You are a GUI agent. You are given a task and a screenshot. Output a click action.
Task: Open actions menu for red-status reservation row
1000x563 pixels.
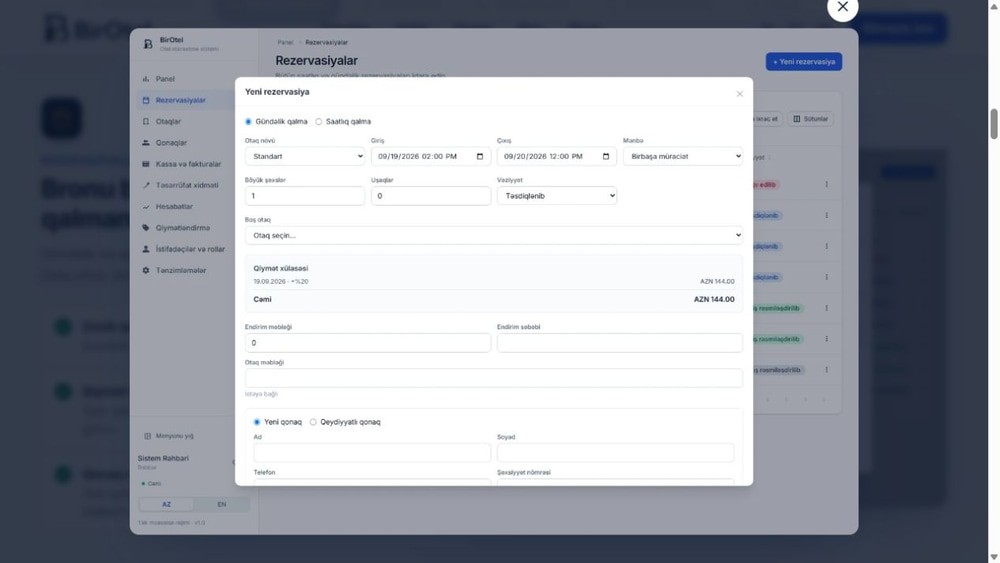[827, 184]
